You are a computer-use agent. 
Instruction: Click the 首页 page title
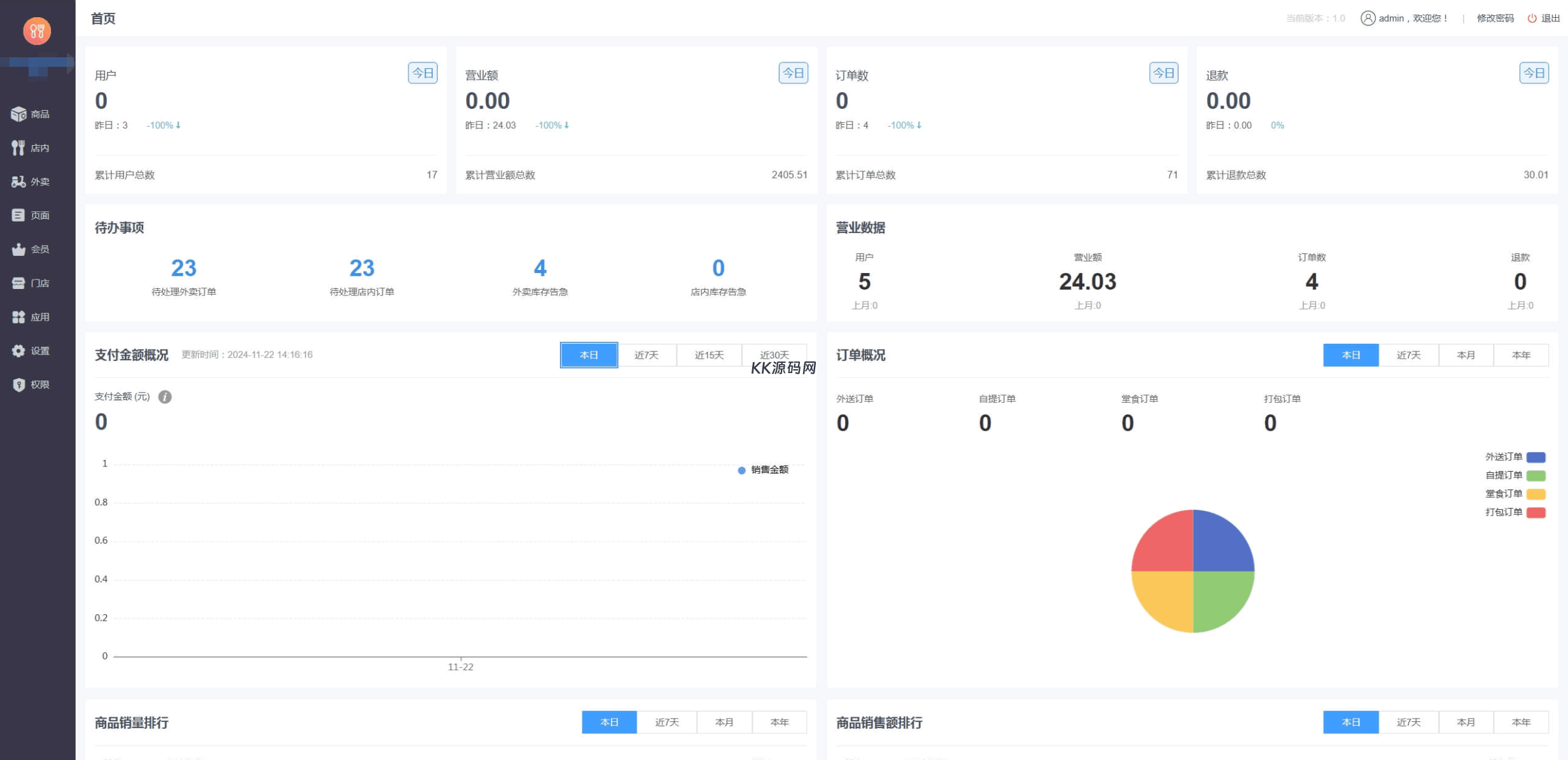tap(103, 18)
